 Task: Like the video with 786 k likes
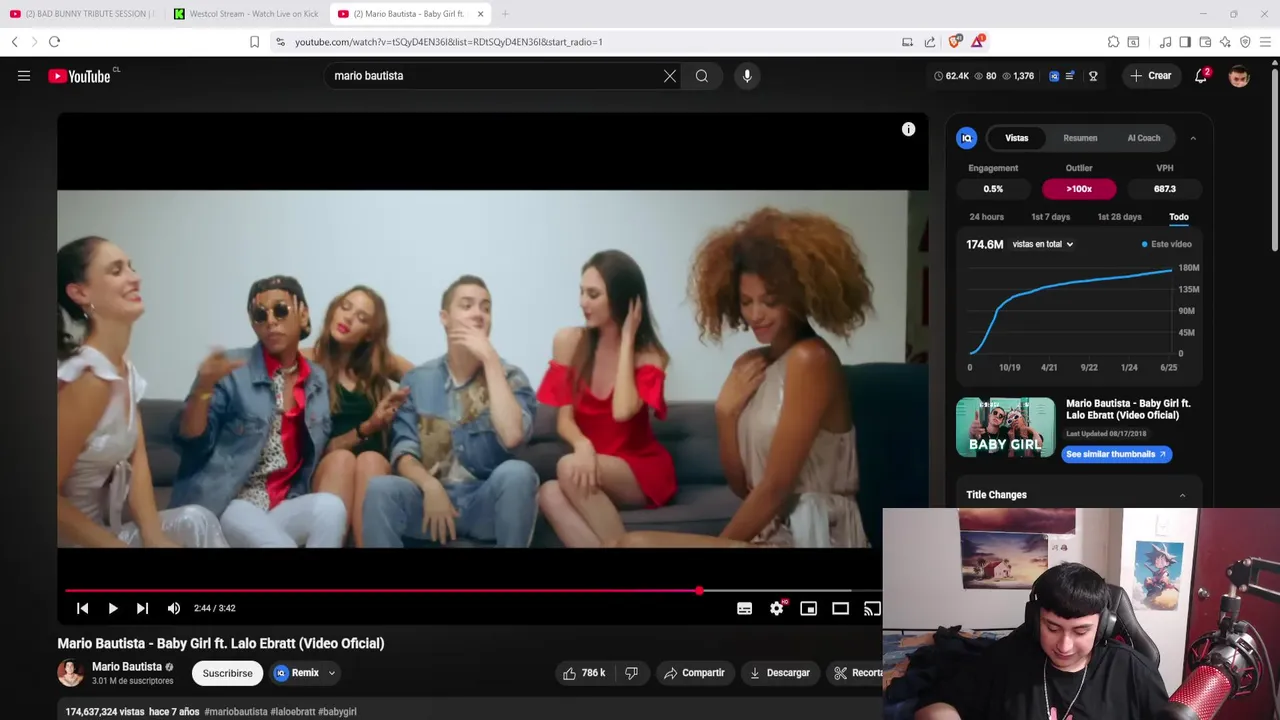coord(585,673)
